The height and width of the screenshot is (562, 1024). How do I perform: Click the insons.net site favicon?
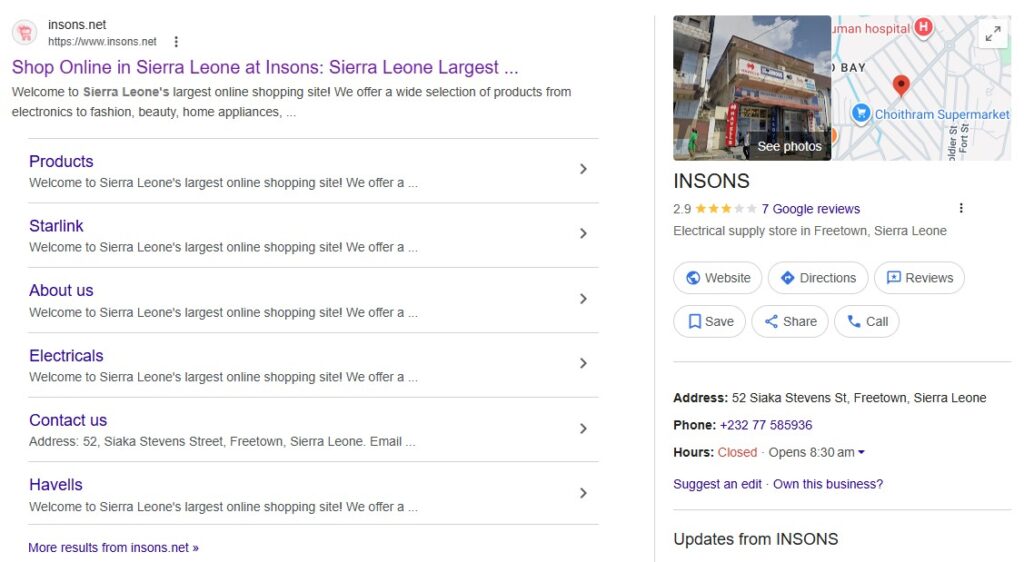25,32
